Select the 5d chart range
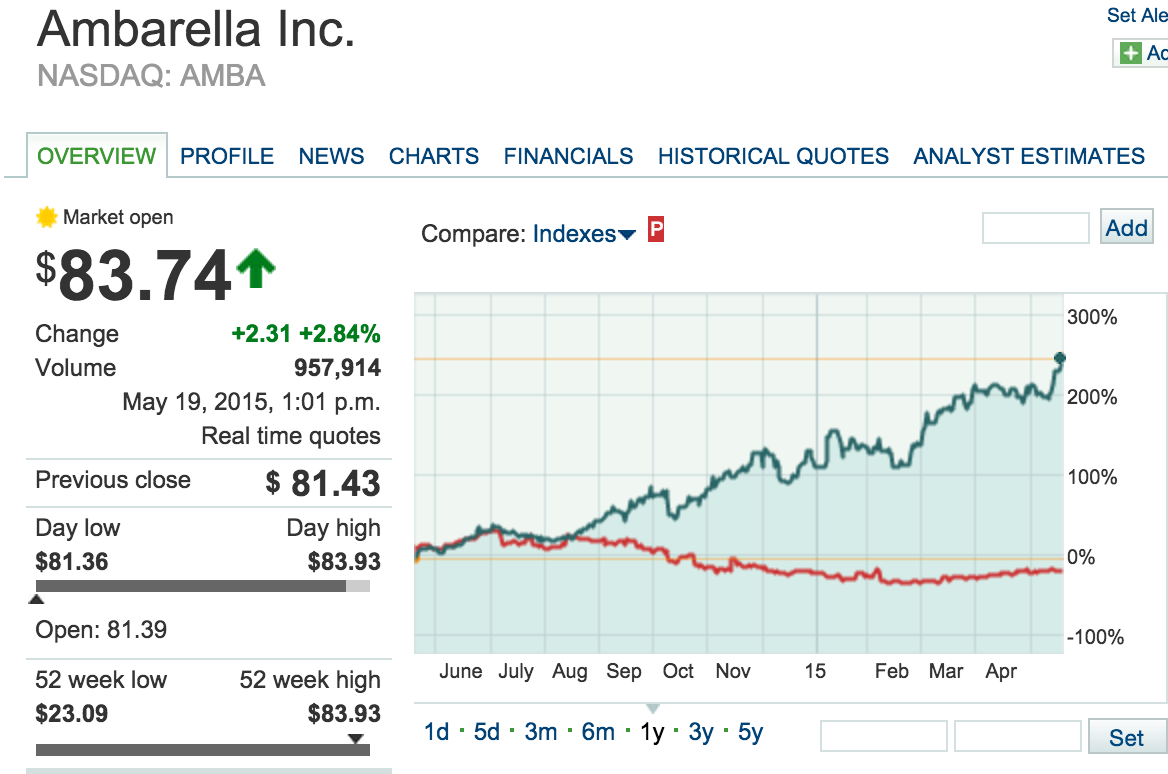Image resolution: width=1168 pixels, height=774 pixels. (x=486, y=732)
